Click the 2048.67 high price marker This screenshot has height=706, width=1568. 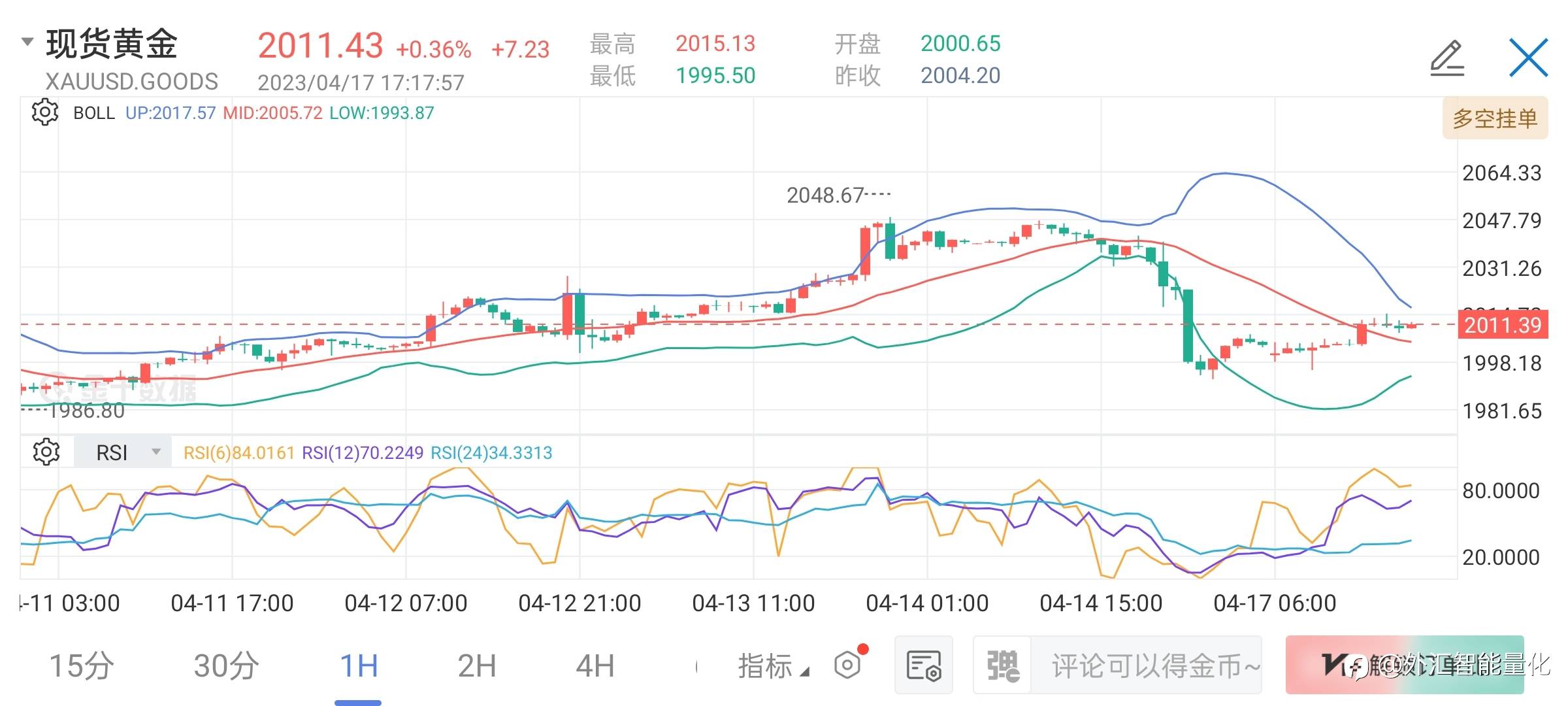pos(826,195)
